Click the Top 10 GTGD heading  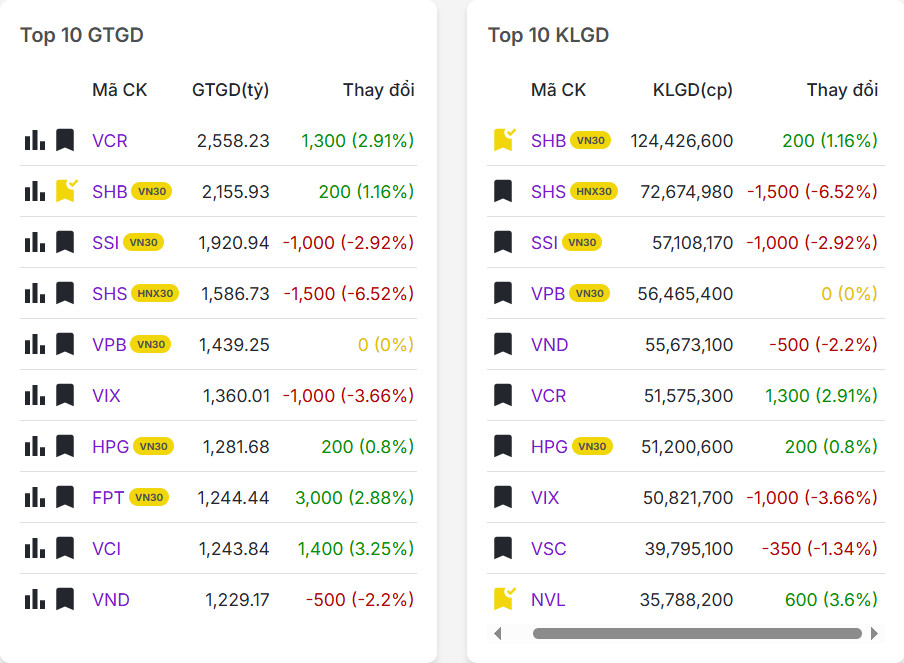82,35
